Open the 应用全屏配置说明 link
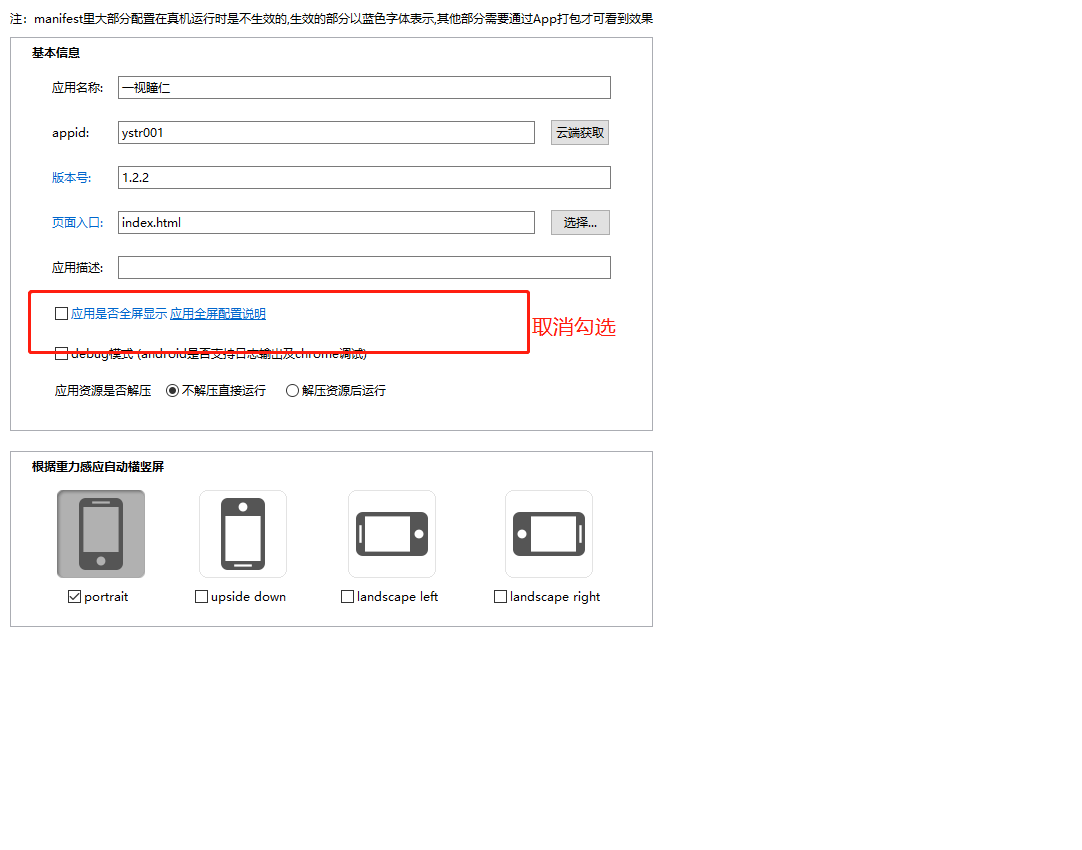 pos(217,314)
